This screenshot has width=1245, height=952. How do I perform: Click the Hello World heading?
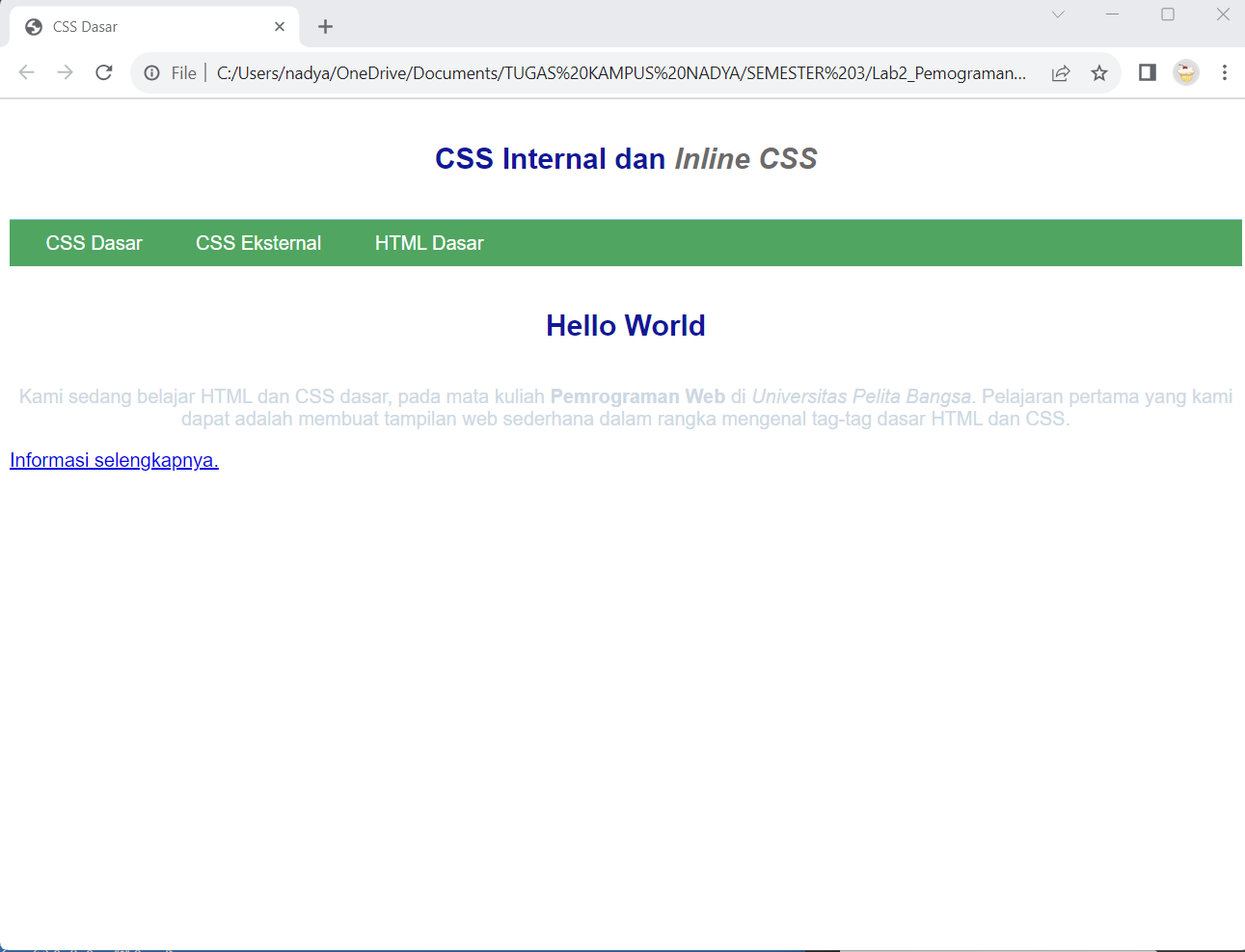pyautogui.click(x=625, y=325)
